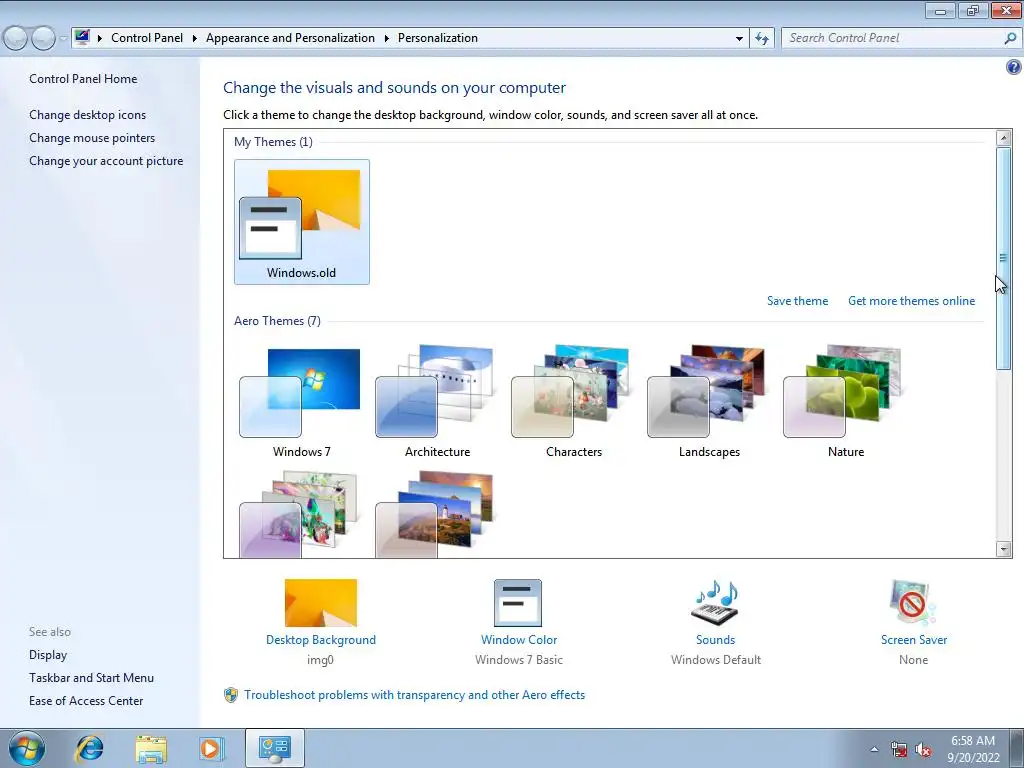Click Save theme link
Image resolution: width=1024 pixels, height=768 pixels.
click(x=797, y=301)
